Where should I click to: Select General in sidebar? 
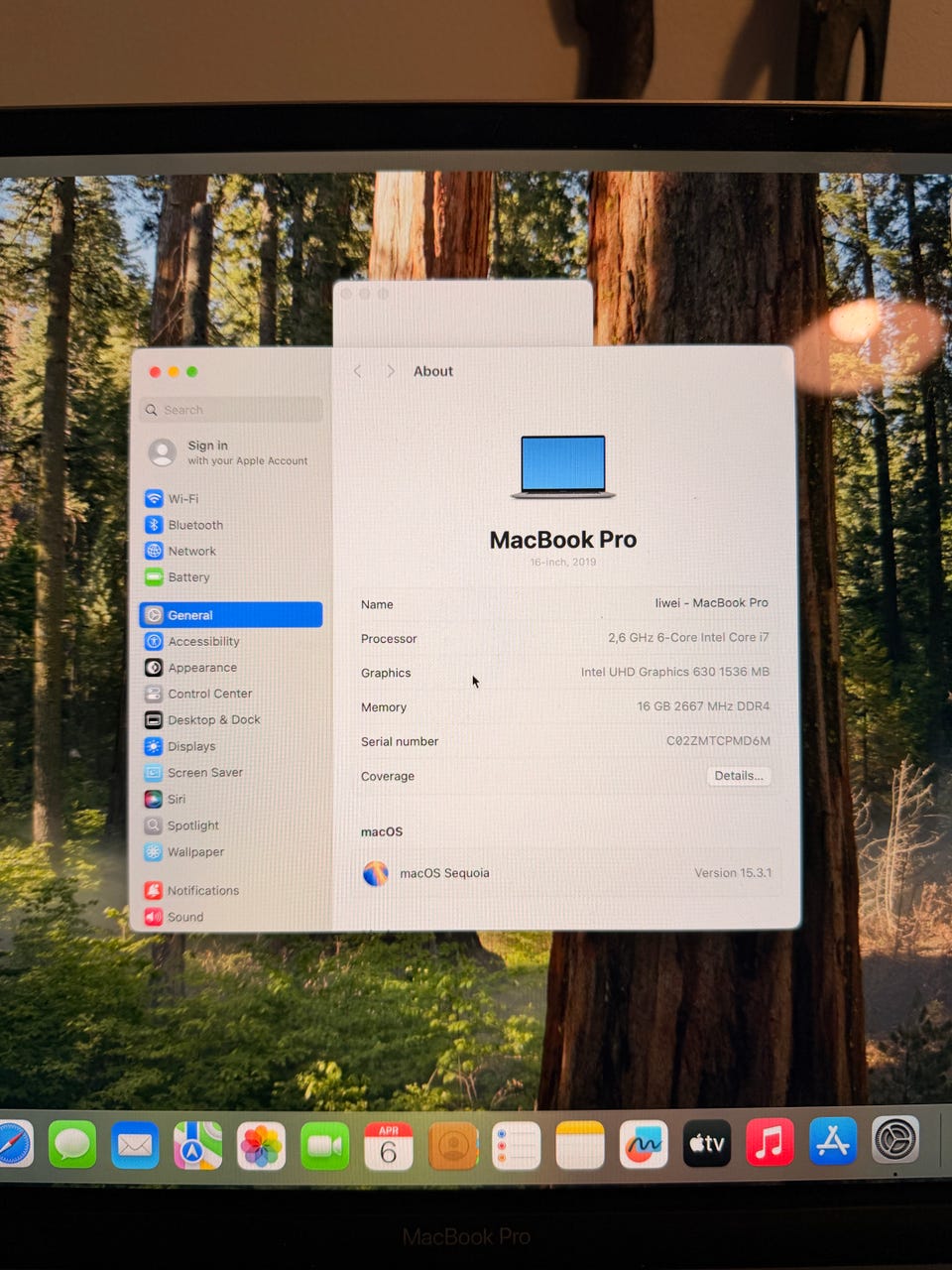pos(230,615)
